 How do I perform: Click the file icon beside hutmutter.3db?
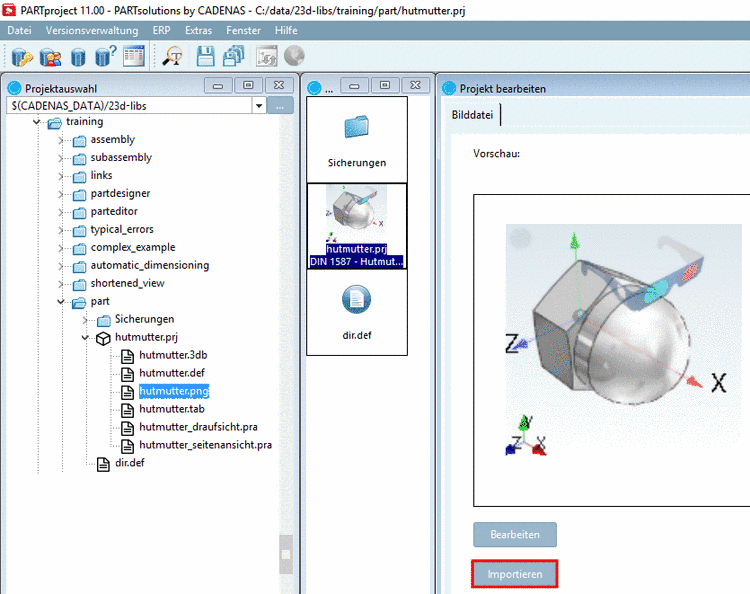point(127,356)
